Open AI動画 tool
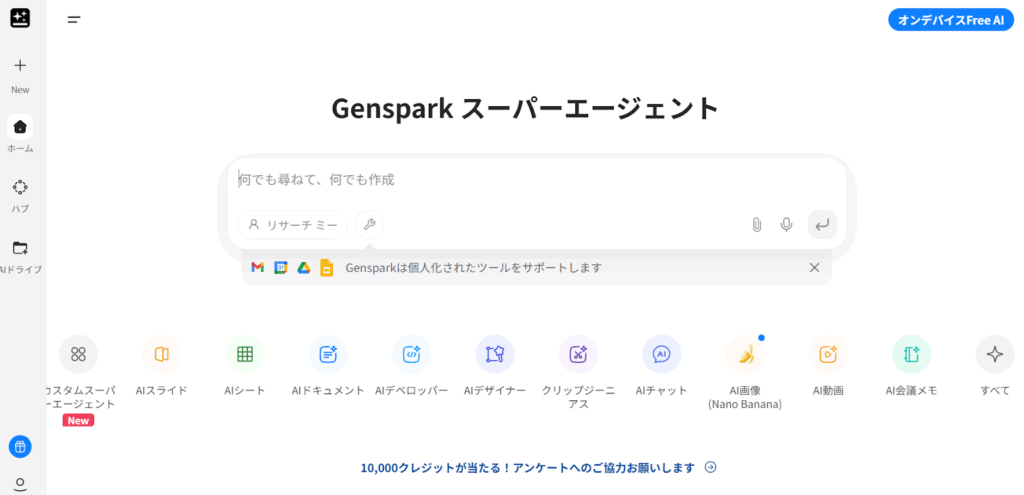The width and height of the screenshot is (1024, 495). click(828, 354)
